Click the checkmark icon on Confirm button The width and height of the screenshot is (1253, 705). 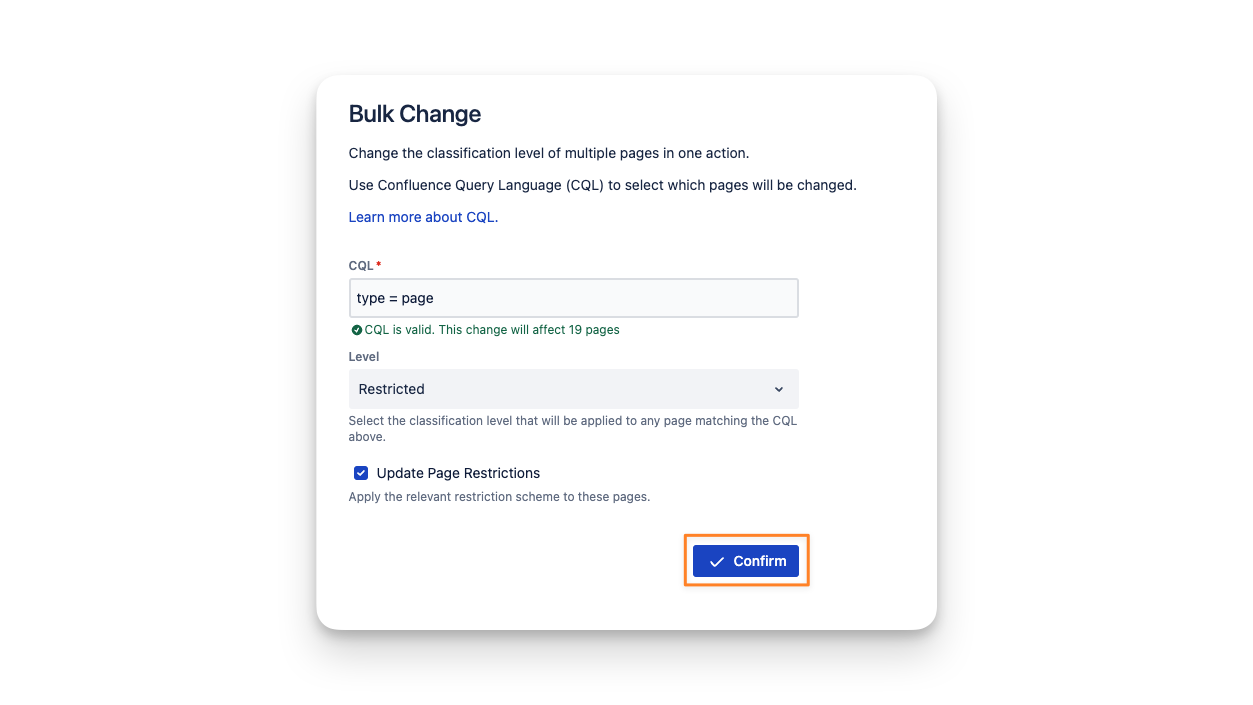tap(716, 562)
